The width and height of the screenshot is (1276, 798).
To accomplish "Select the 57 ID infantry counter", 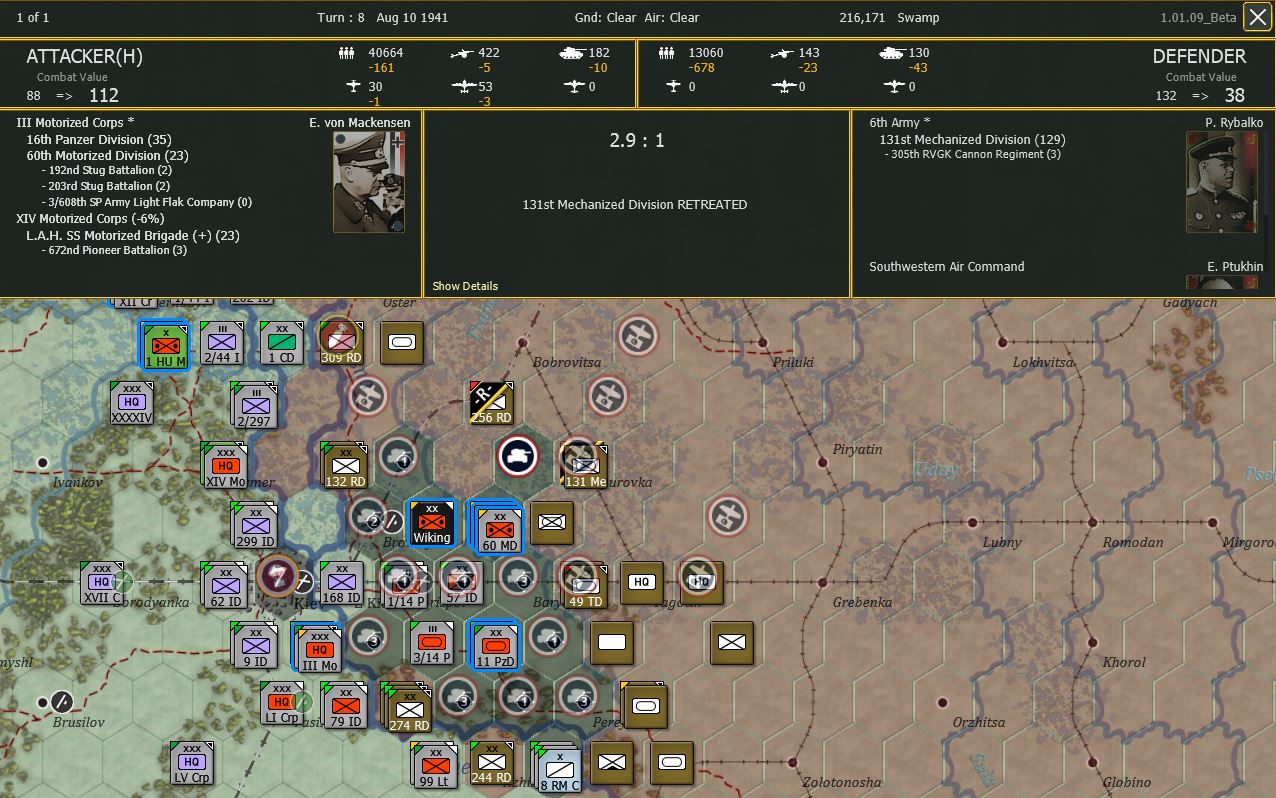I will coord(461,583).
